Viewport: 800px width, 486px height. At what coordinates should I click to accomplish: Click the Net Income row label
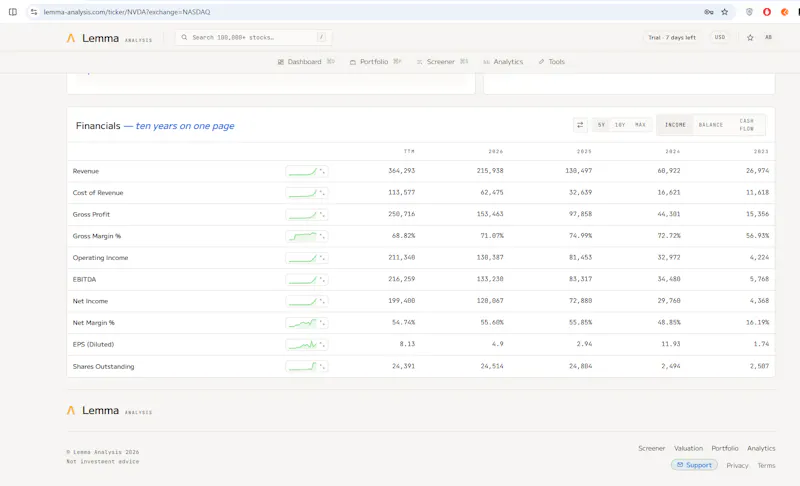90,301
